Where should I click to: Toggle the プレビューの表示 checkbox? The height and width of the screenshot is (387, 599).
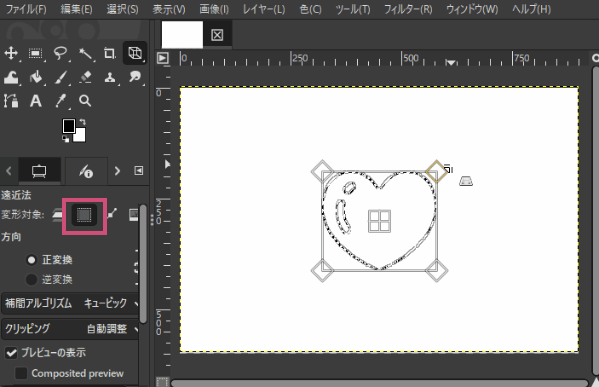[11, 353]
